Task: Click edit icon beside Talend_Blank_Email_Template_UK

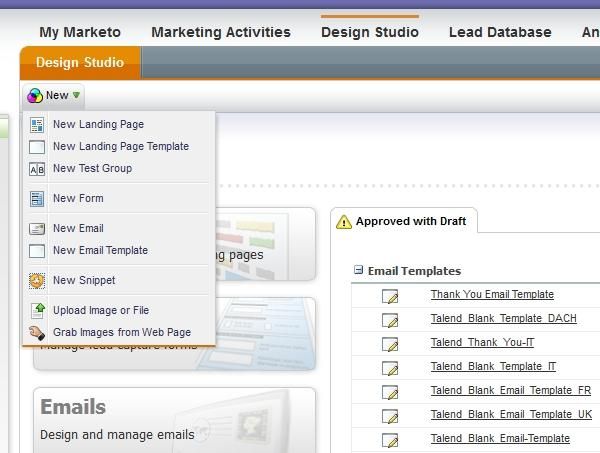Action: point(390,416)
